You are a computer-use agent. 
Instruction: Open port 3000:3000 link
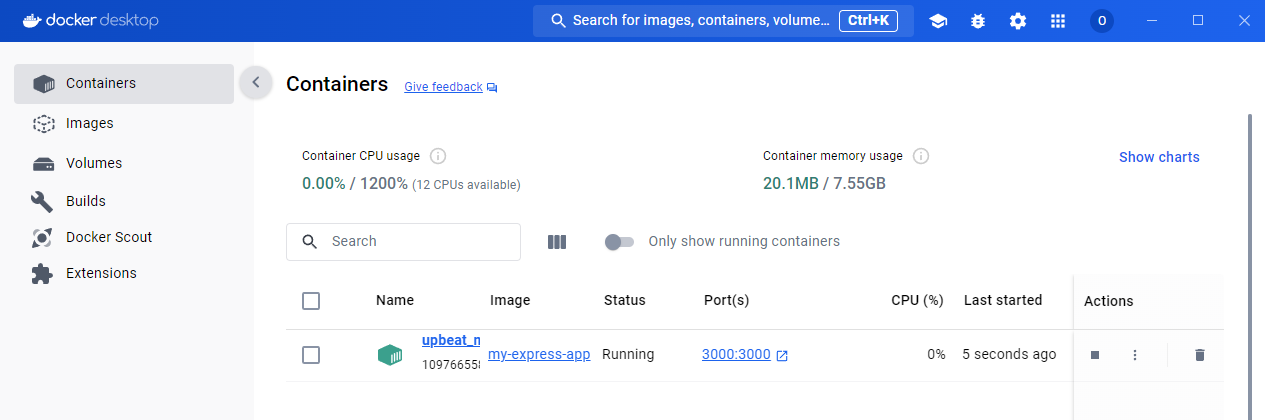(x=736, y=354)
